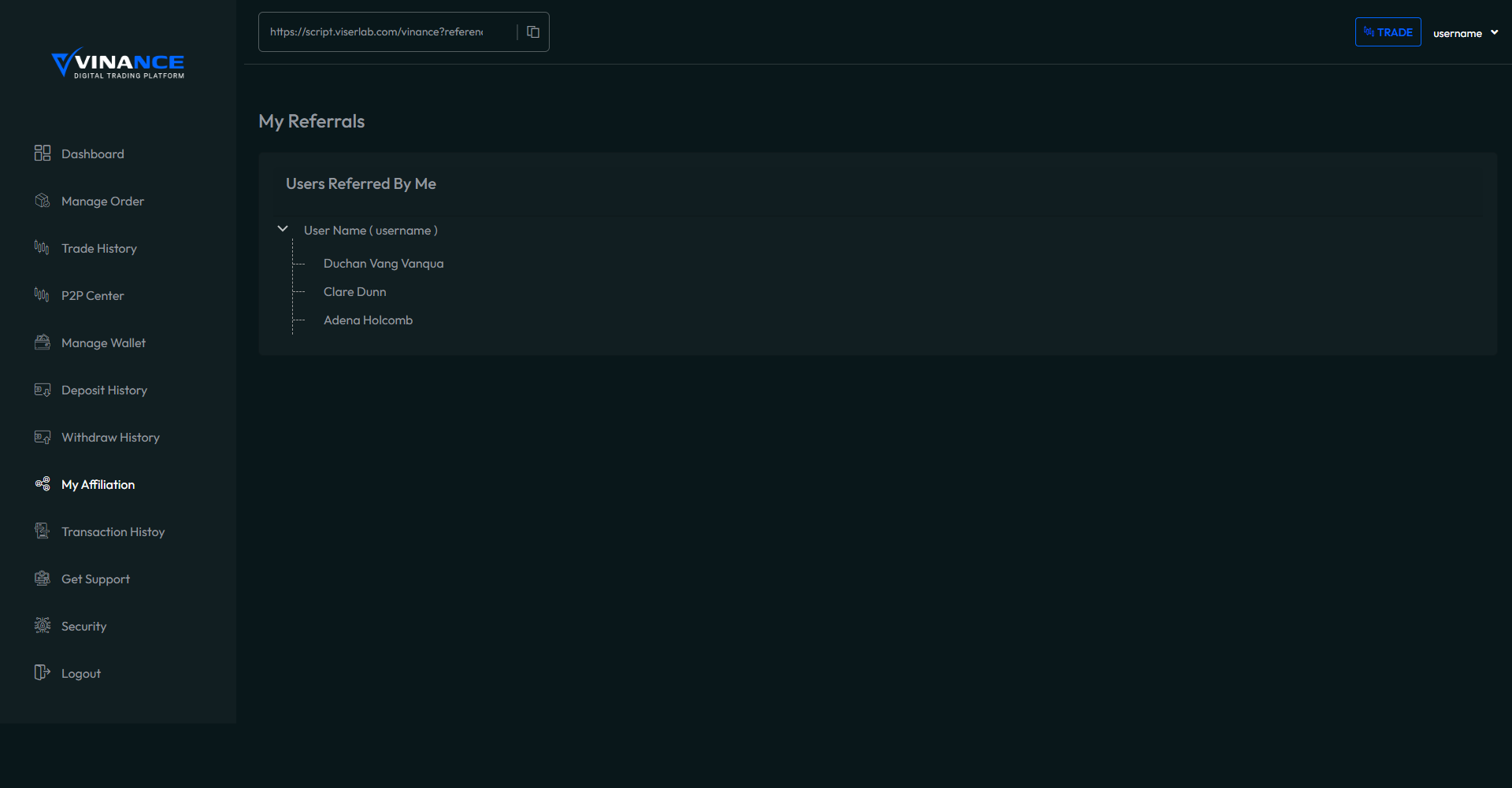Image resolution: width=1512 pixels, height=788 pixels.
Task: Open the username account dropdown
Action: click(1465, 33)
